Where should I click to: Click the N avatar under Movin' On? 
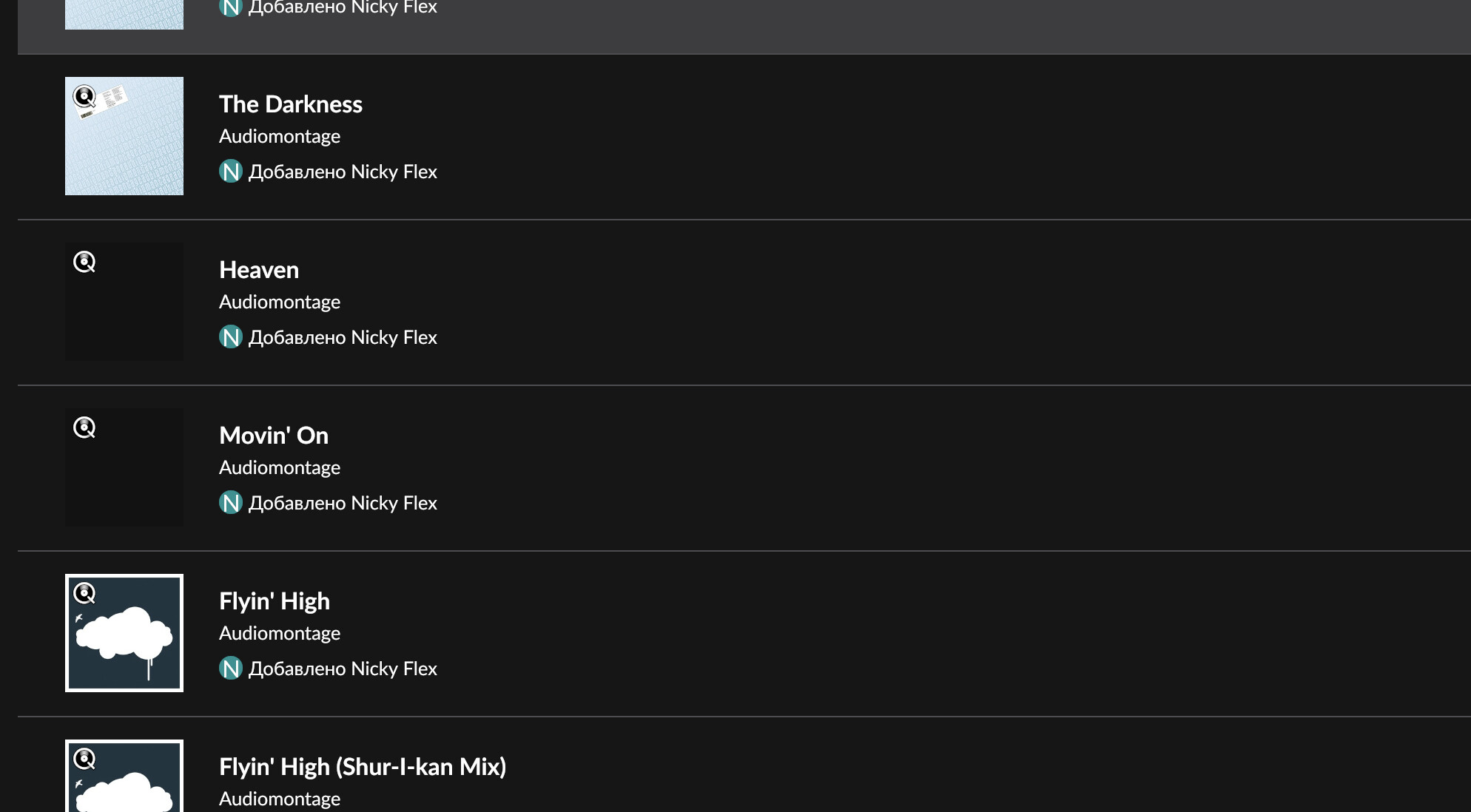231,503
